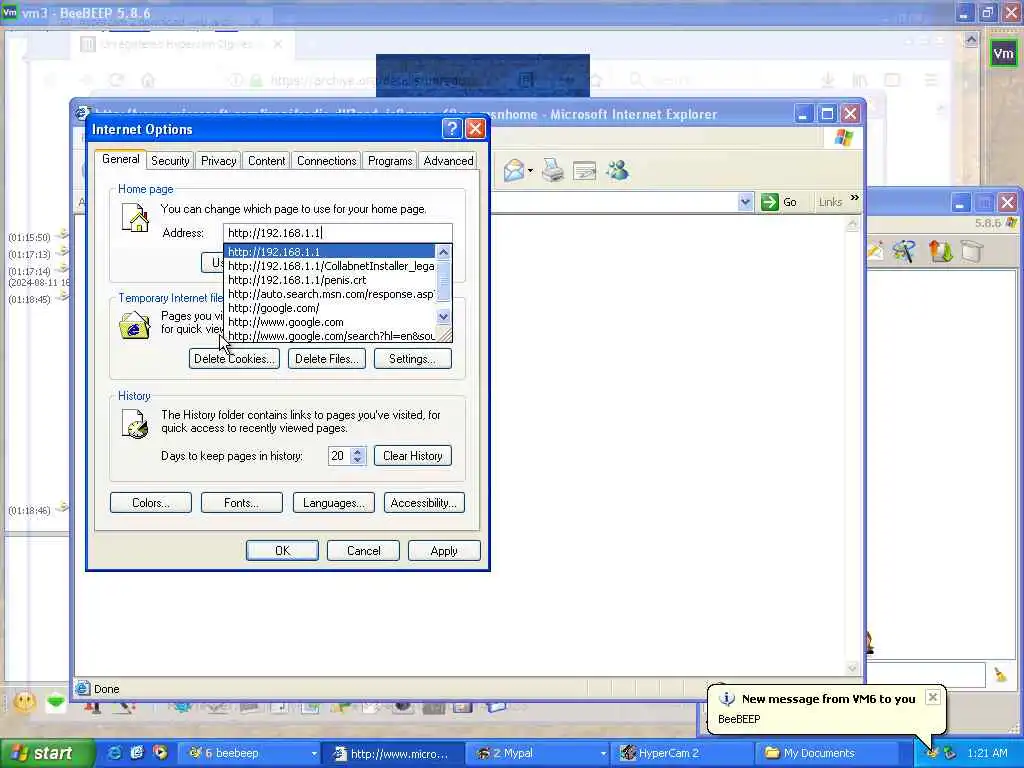The width and height of the screenshot is (1024, 768).
Task: Click the Start button
Action: point(47,753)
